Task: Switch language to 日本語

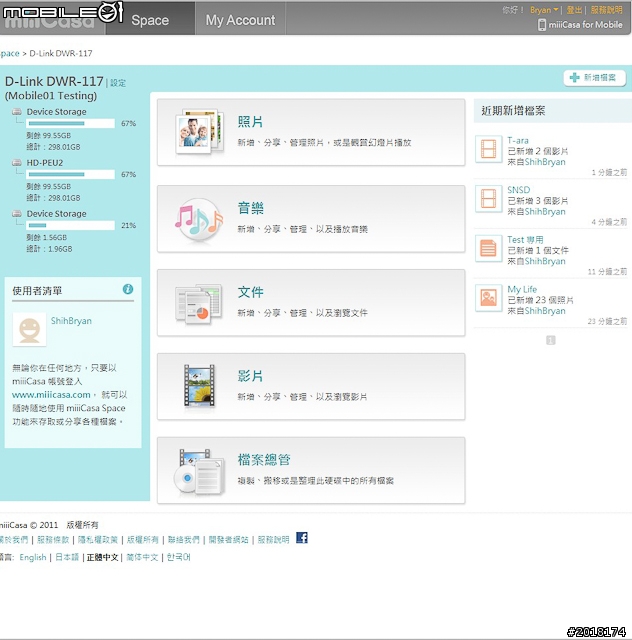Action: 67,557
